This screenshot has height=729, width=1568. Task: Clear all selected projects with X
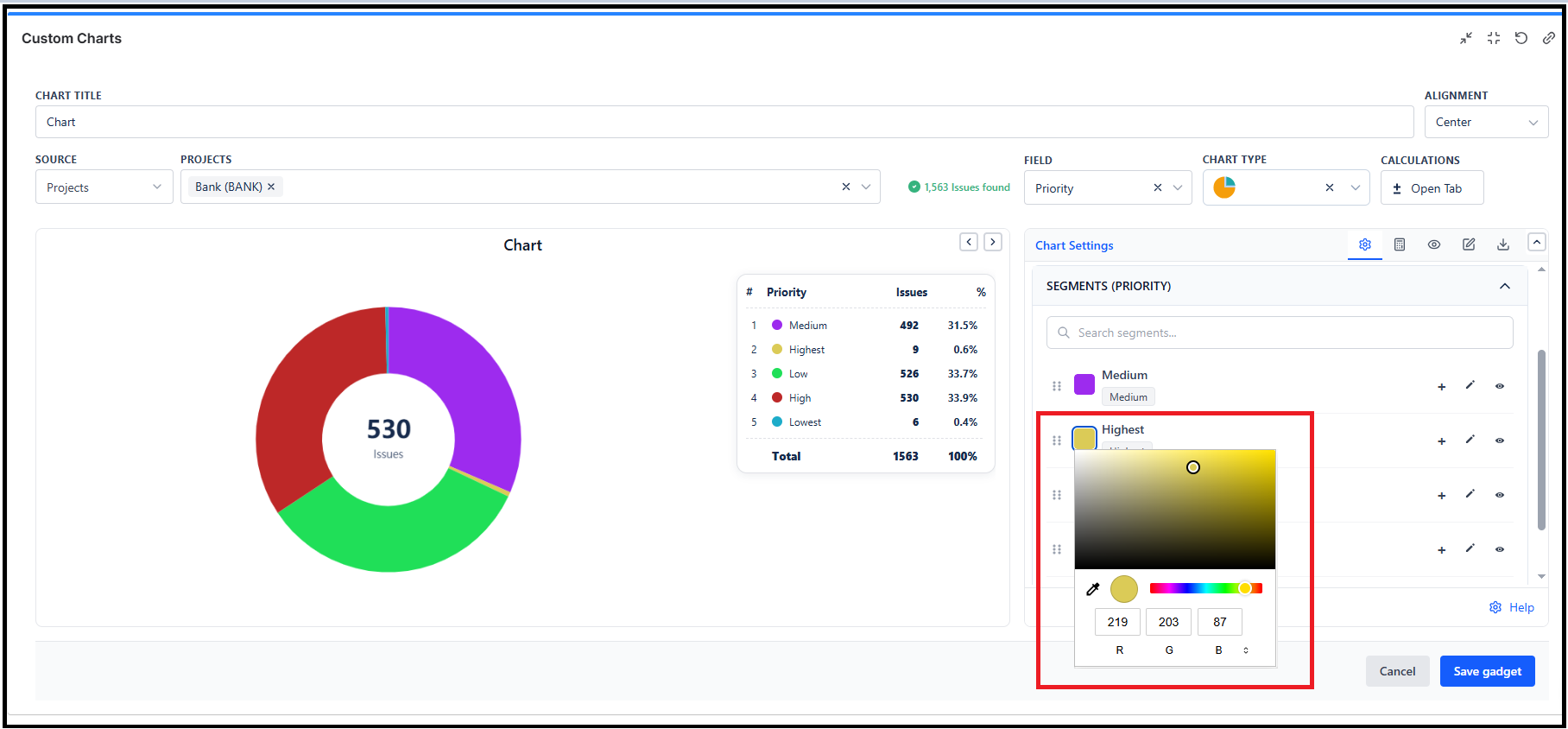(x=846, y=187)
